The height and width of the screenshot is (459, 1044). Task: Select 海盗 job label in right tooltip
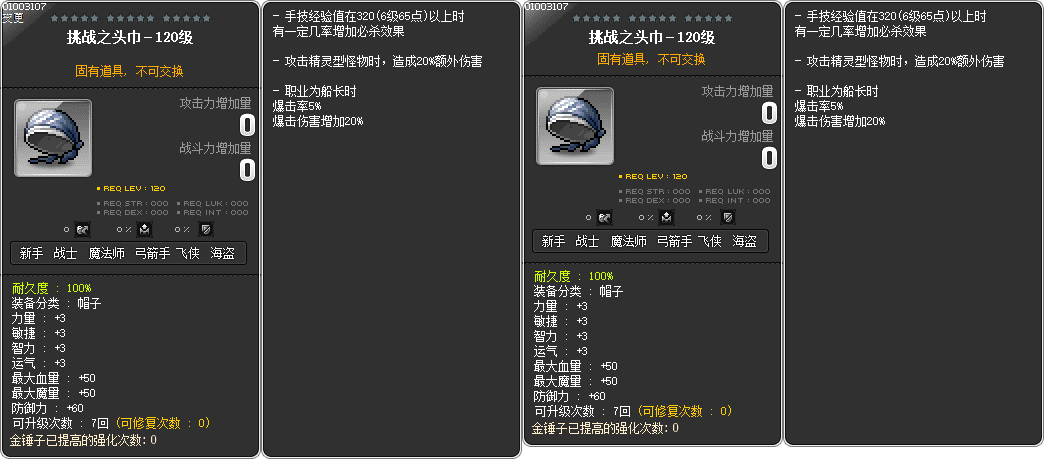[x=744, y=241]
